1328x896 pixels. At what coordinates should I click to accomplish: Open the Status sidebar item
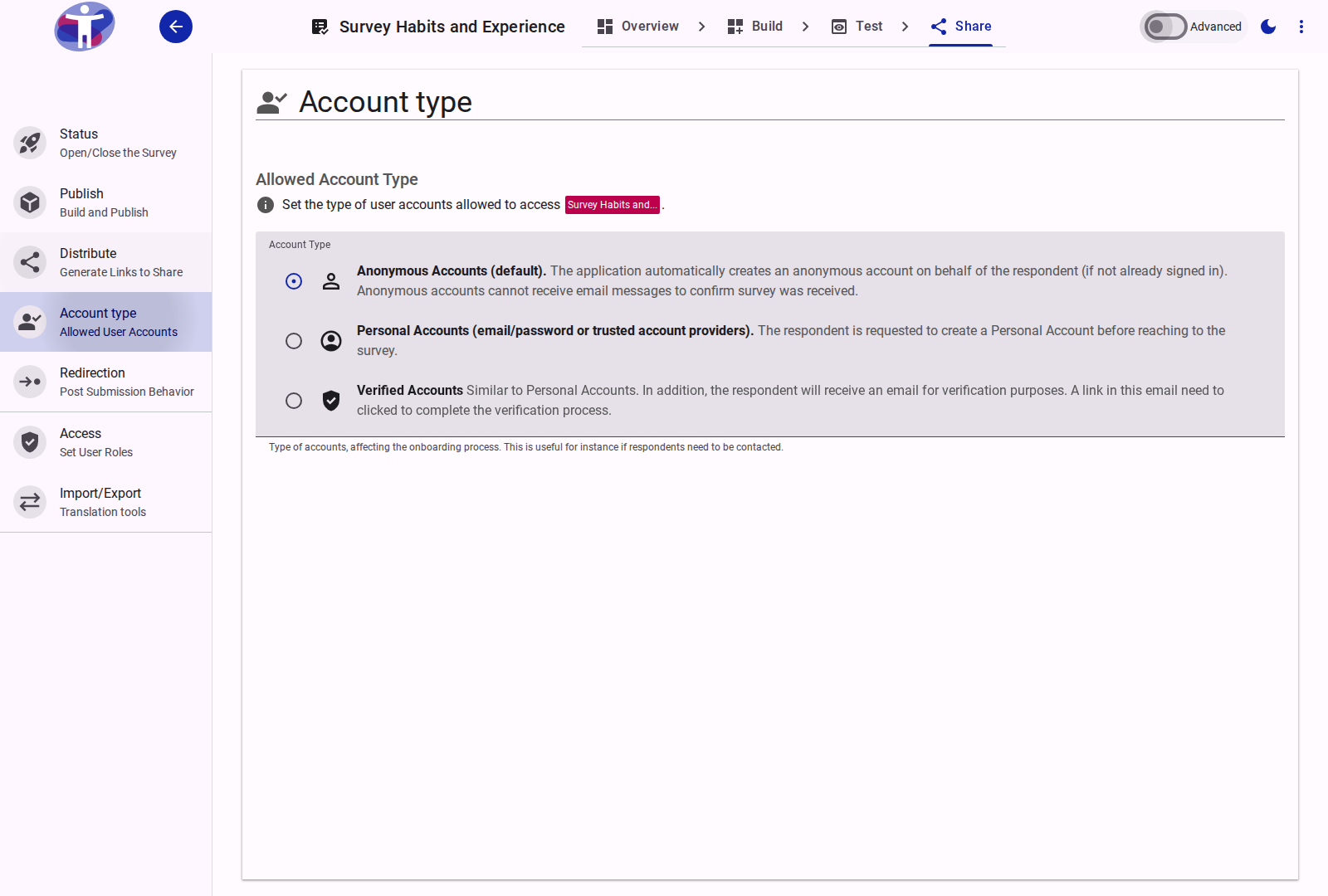click(106, 143)
